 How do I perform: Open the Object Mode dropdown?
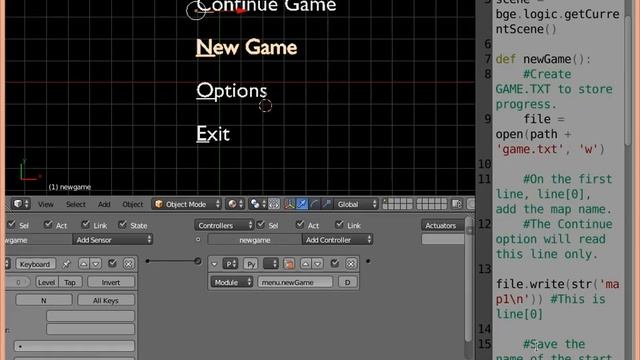187,204
